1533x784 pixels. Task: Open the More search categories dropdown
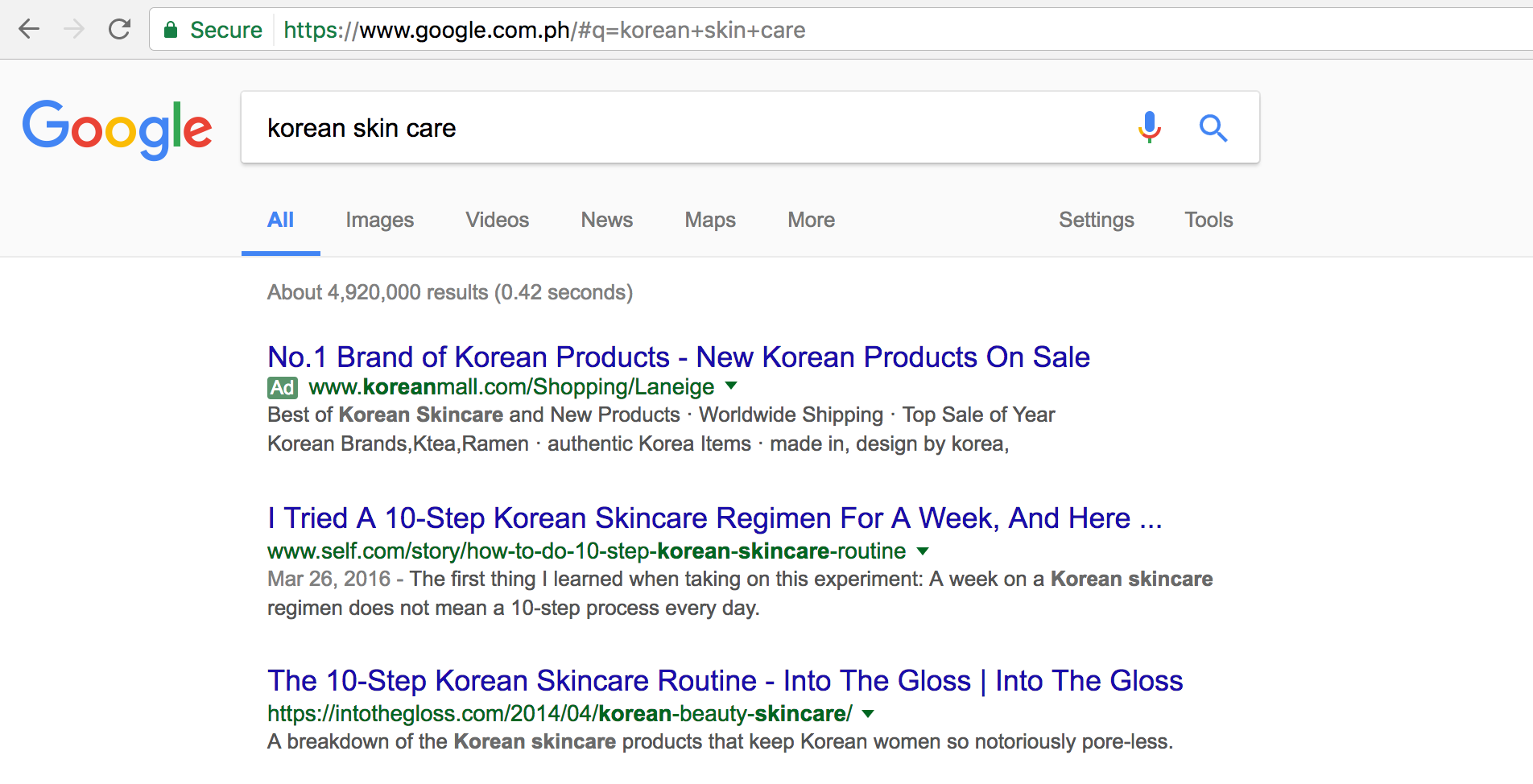pos(810,220)
